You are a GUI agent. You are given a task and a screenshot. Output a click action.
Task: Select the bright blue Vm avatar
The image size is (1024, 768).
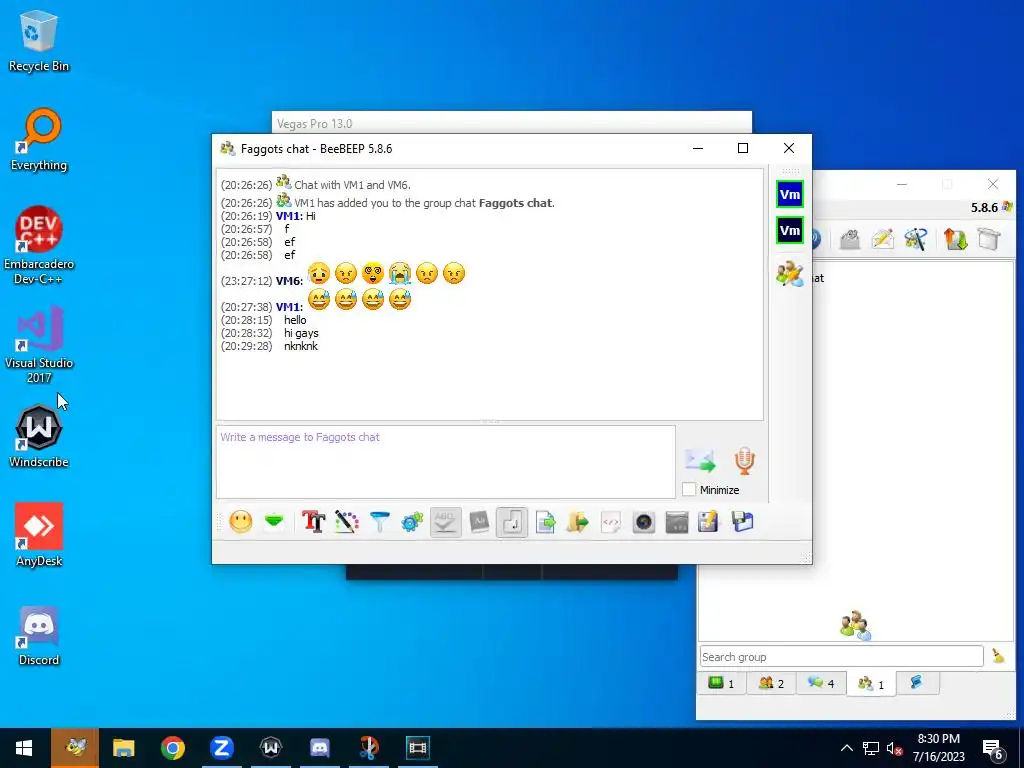pos(790,195)
